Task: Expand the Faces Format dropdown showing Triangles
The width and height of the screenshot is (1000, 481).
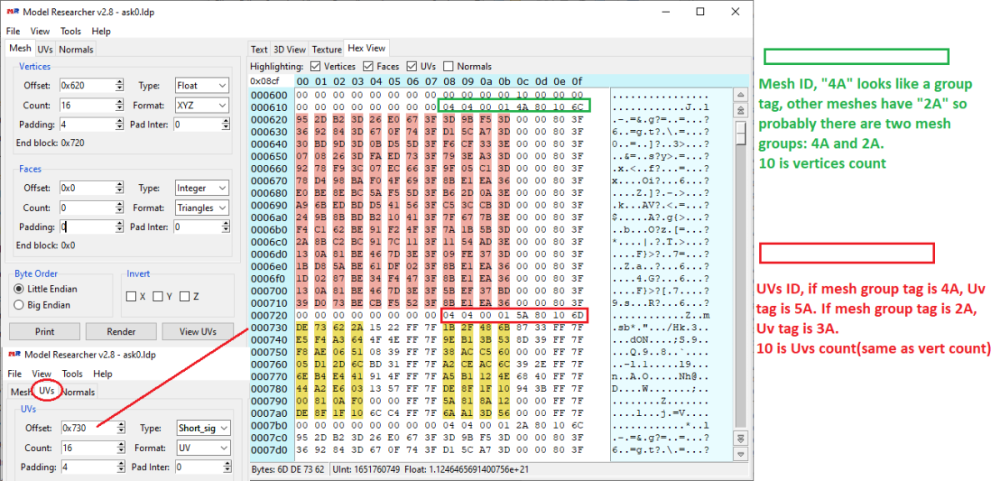Action: pos(203,207)
